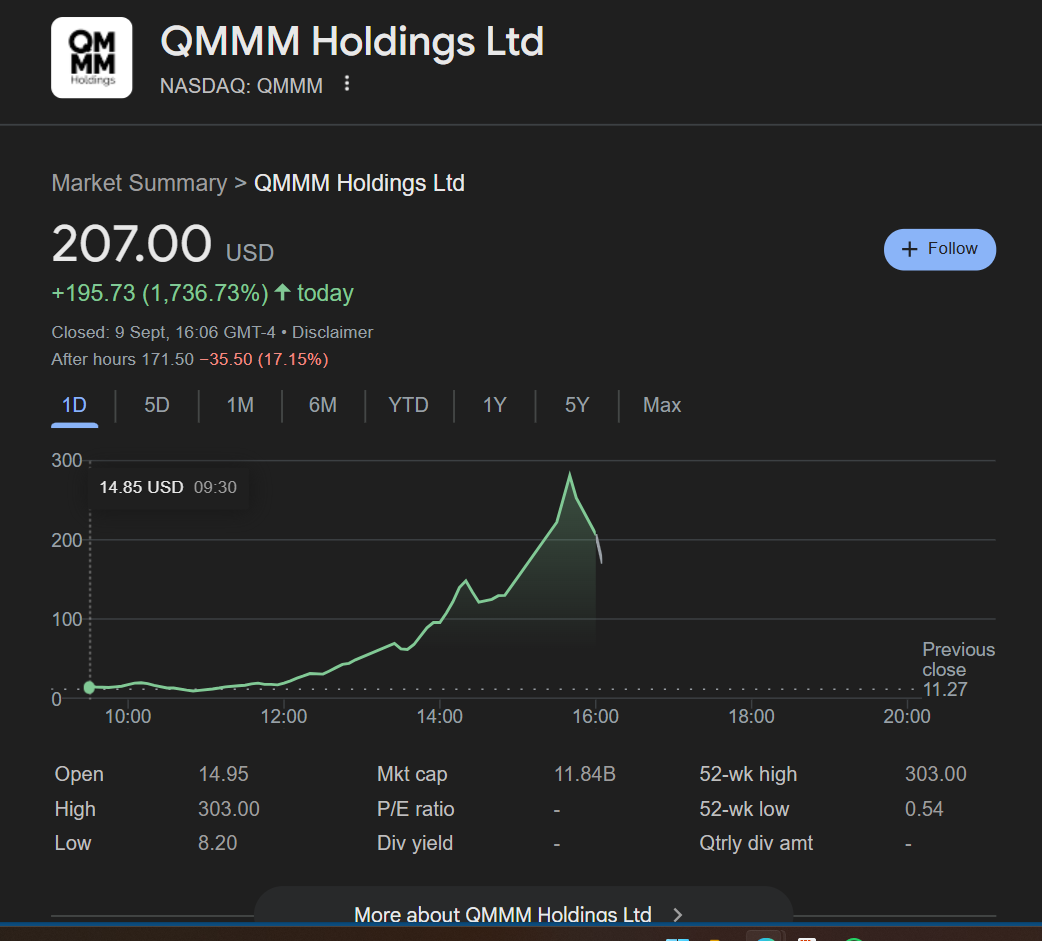This screenshot has width=1042, height=941.
Task: Click the green up arrow beside today
Action: [282, 292]
